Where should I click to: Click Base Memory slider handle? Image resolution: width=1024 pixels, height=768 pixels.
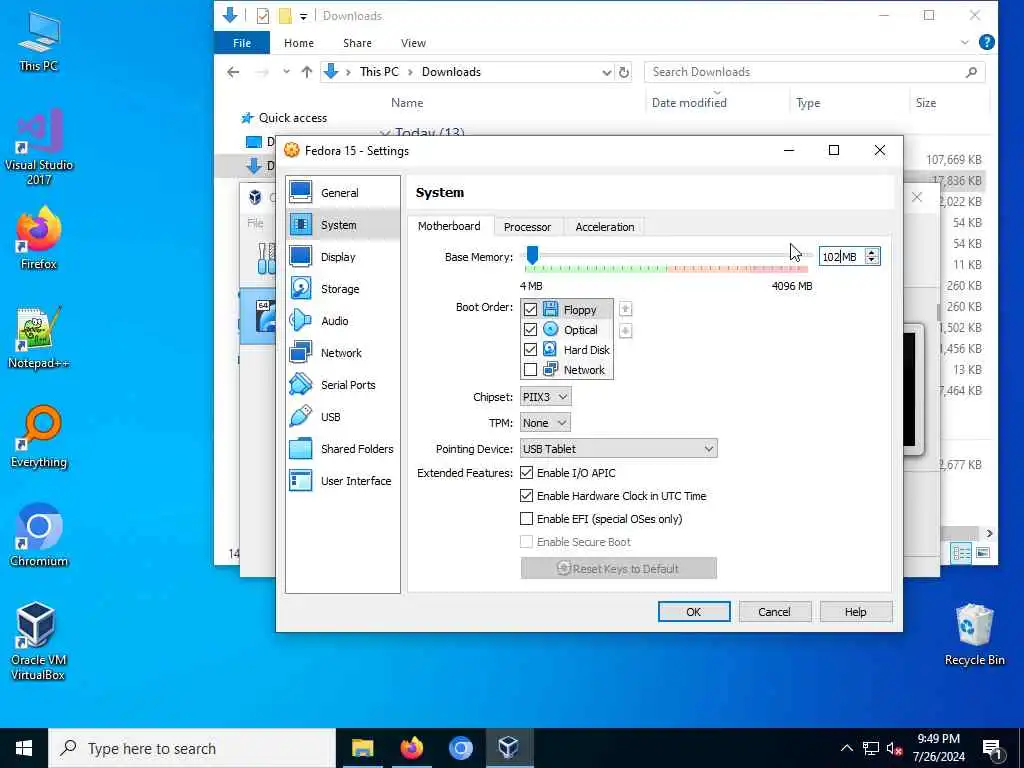pos(533,255)
